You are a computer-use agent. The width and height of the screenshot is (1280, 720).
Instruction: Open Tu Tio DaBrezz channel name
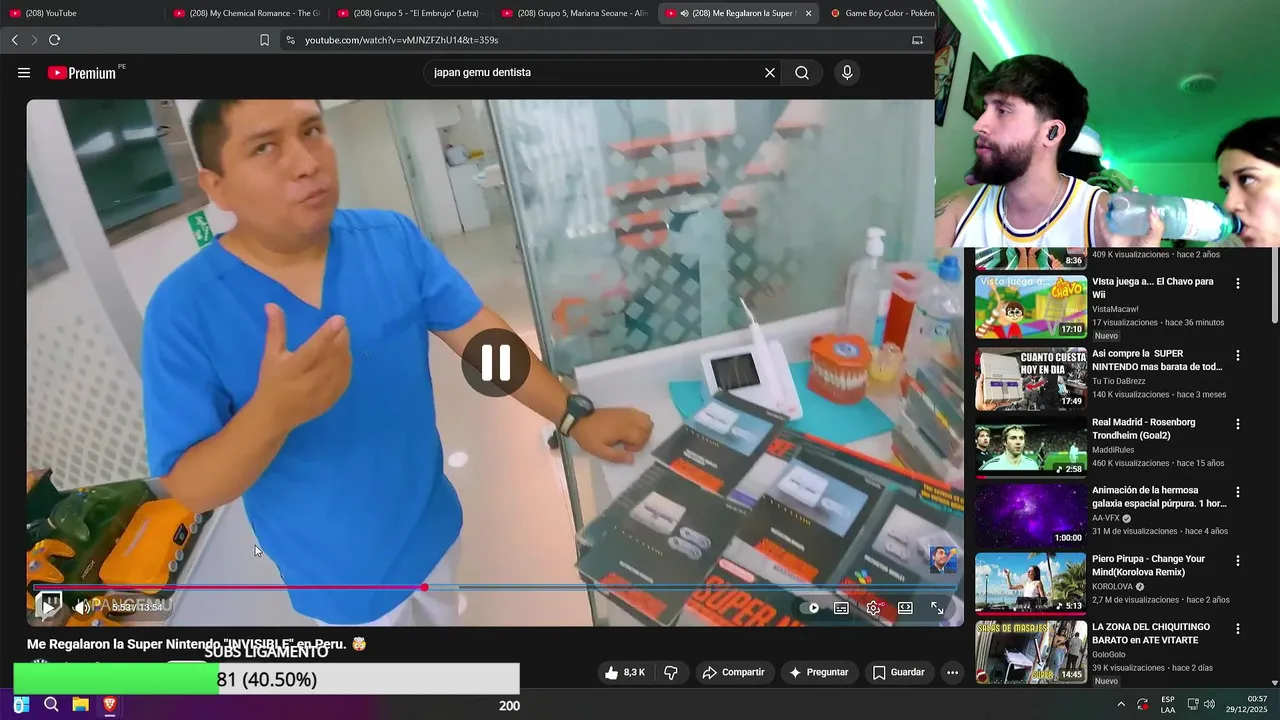pos(1121,381)
